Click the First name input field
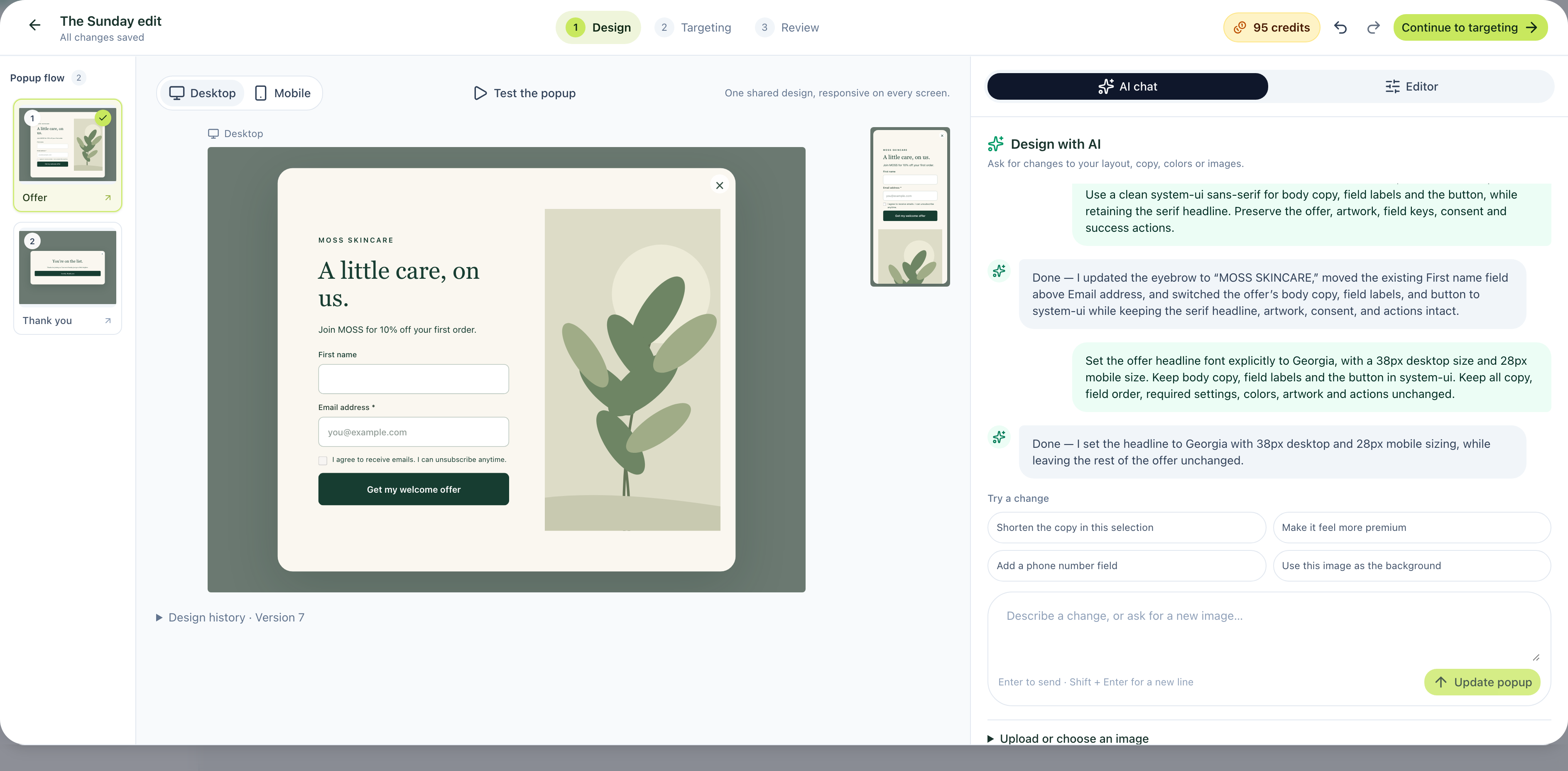Image resolution: width=1568 pixels, height=771 pixels. 413,379
